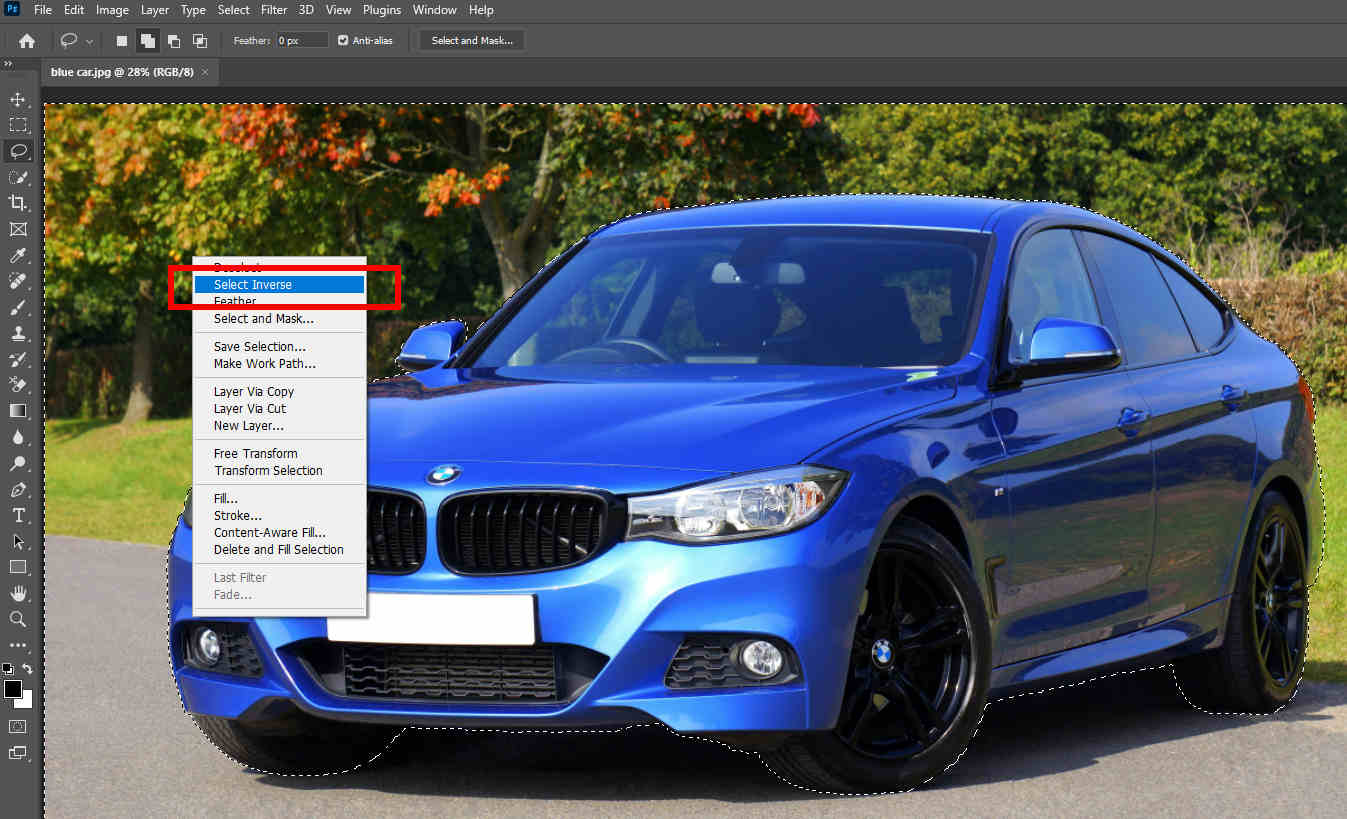Choose New selection mode
The height and width of the screenshot is (819, 1347).
[x=122, y=41]
